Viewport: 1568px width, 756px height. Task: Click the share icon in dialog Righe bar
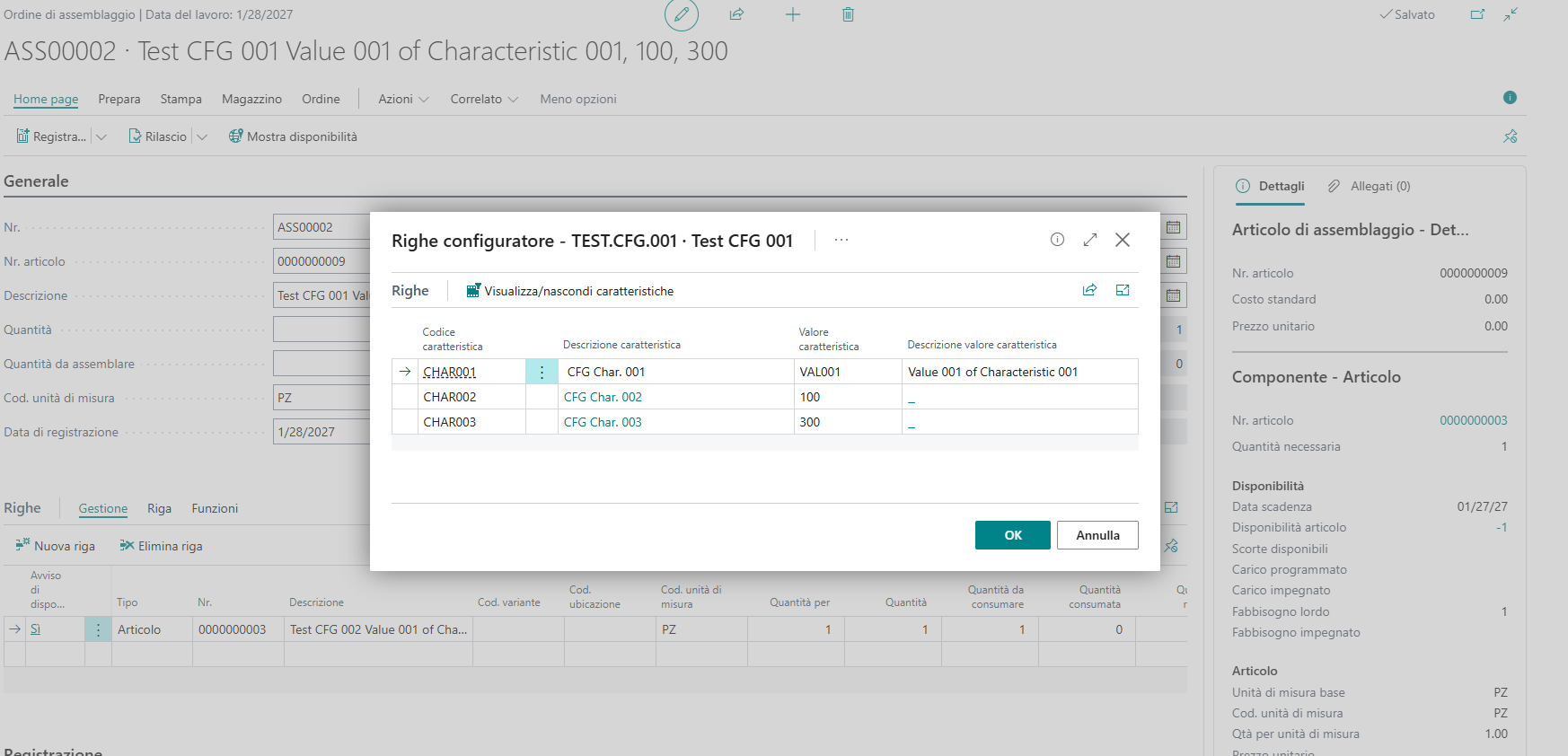coord(1089,290)
